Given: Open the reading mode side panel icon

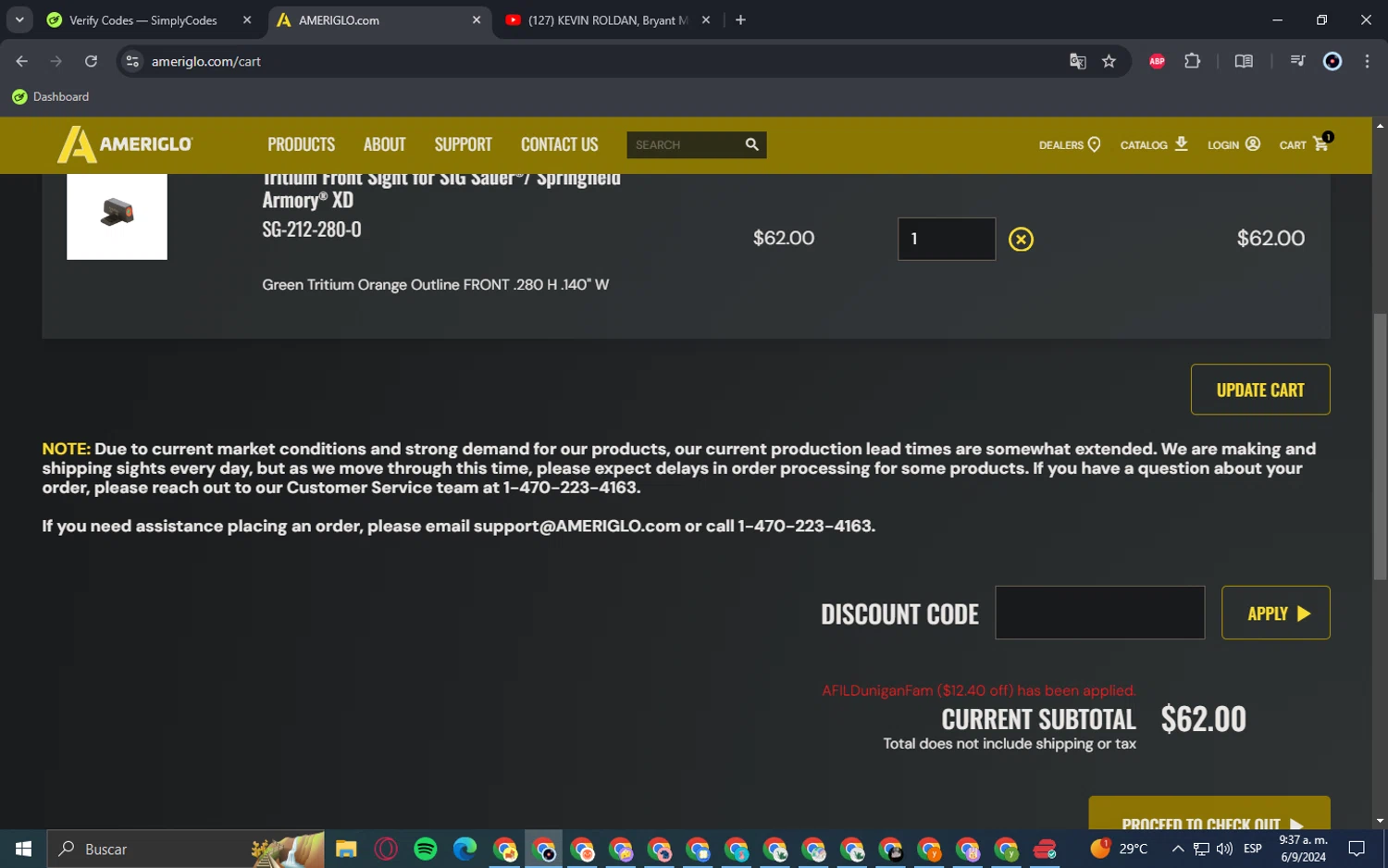Looking at the screenshot, I should click(1244, 61).
